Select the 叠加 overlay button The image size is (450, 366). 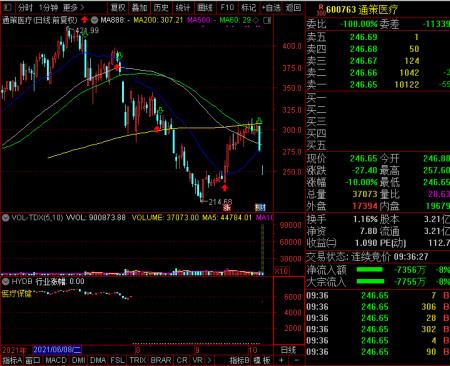click(x=139, y=7)
